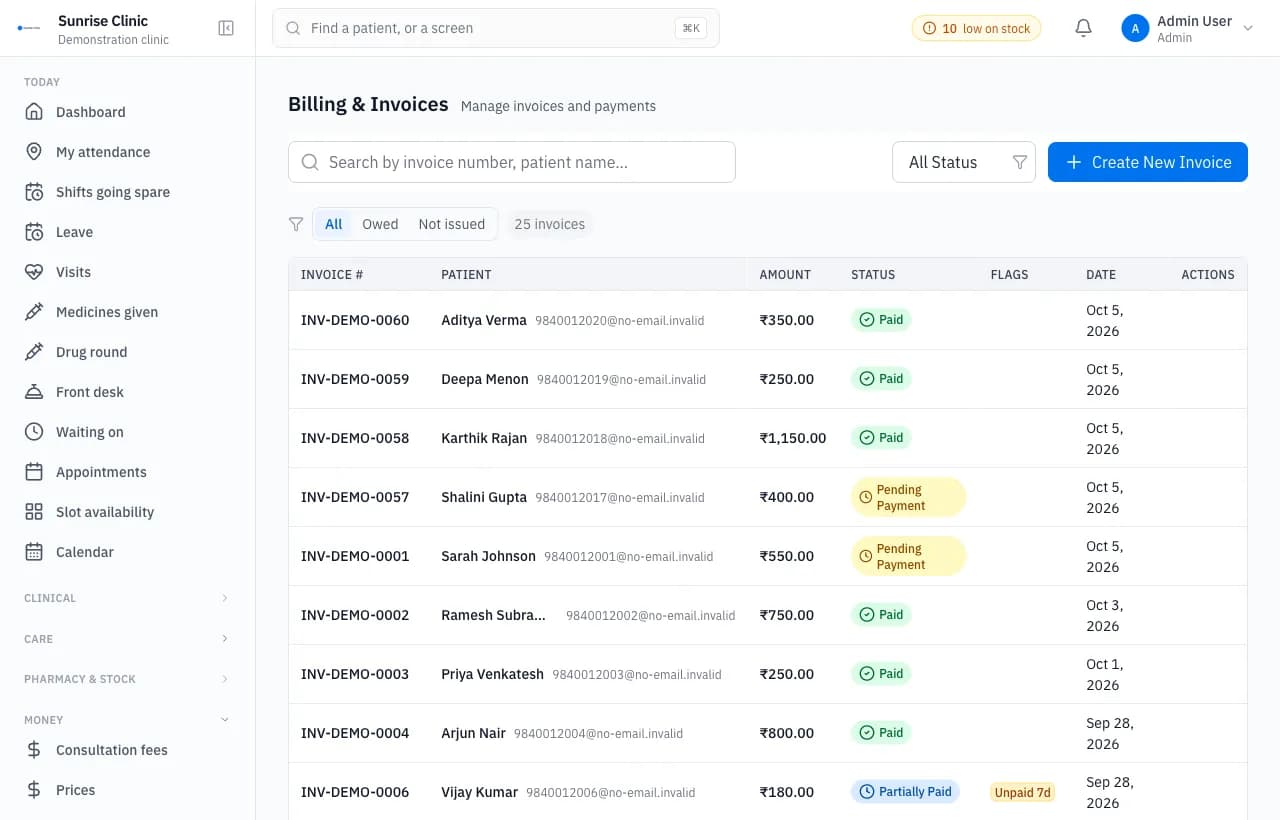Click the Partially Paid status badge
The height and width of the screenshot is (820, 1280).
pyautogui.click(x=905, y=792)
